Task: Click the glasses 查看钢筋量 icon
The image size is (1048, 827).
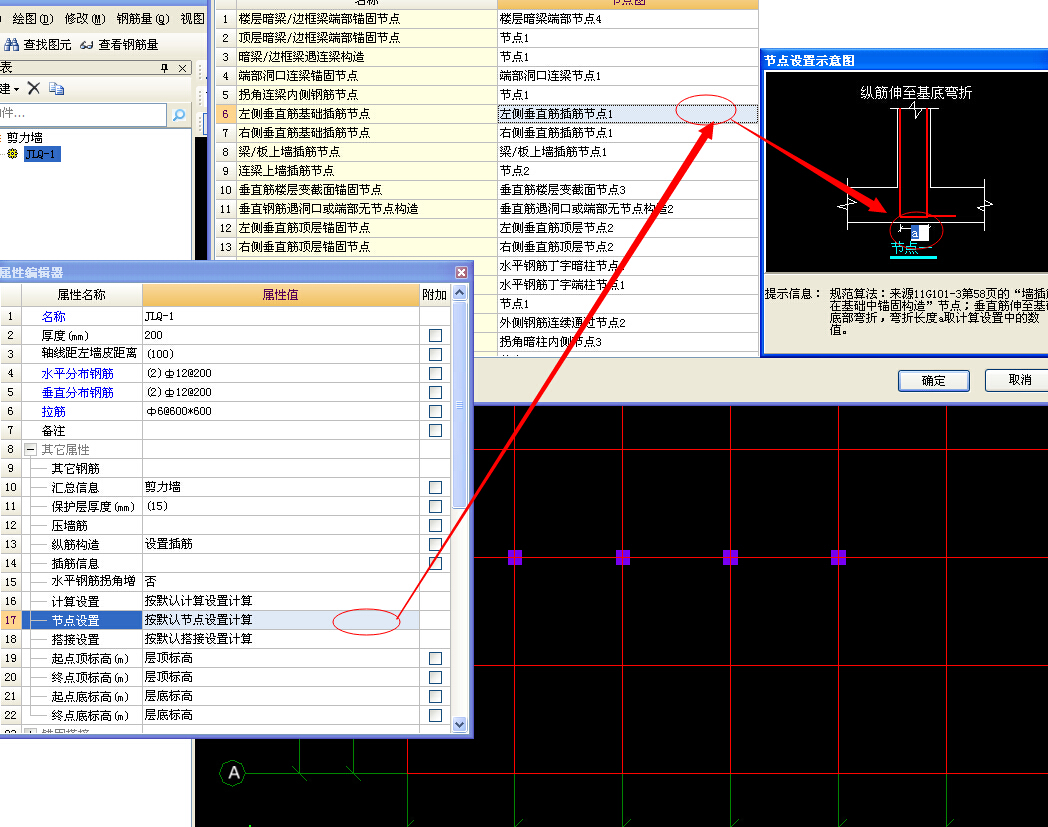Action: click(86, 45)
